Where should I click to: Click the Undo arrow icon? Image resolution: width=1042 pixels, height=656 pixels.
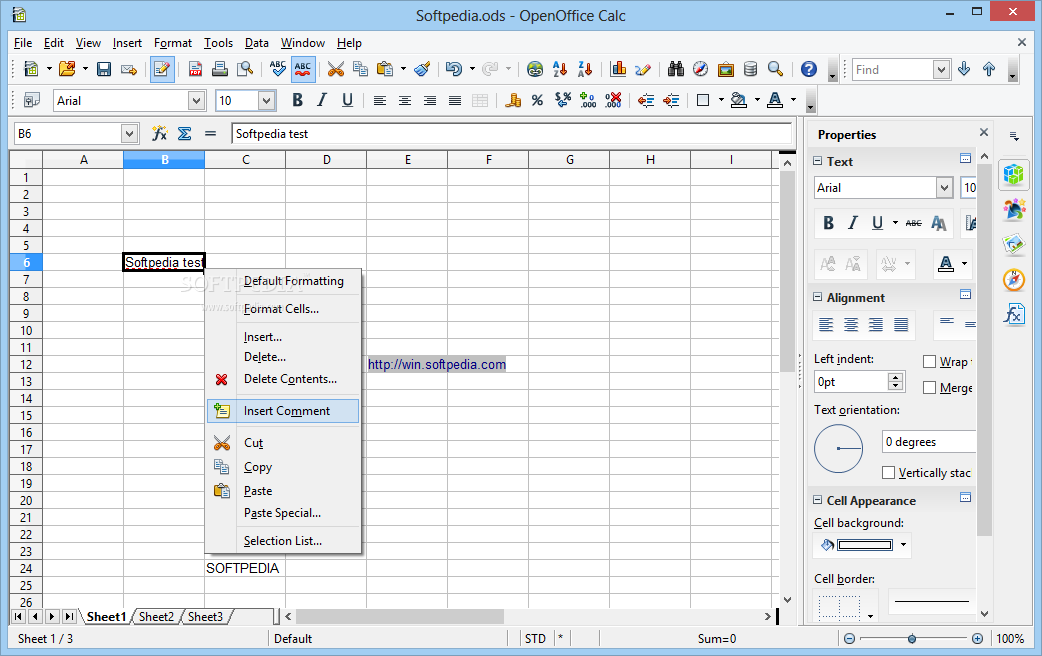pyautogui.click(x=454, y=69)
